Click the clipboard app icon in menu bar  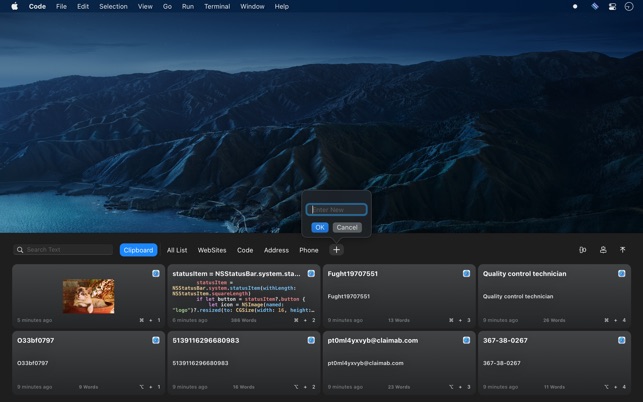[594, 6]
